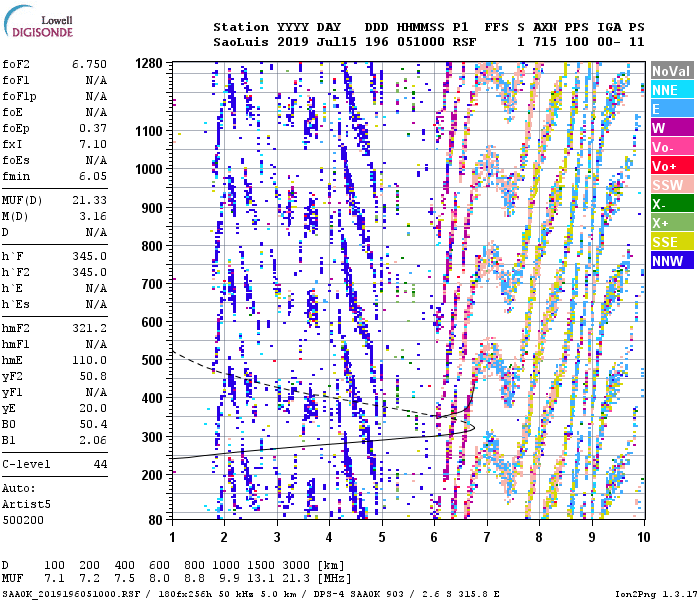
Task: Select the NNW legend swatch
Action: [x=672, y=261]
